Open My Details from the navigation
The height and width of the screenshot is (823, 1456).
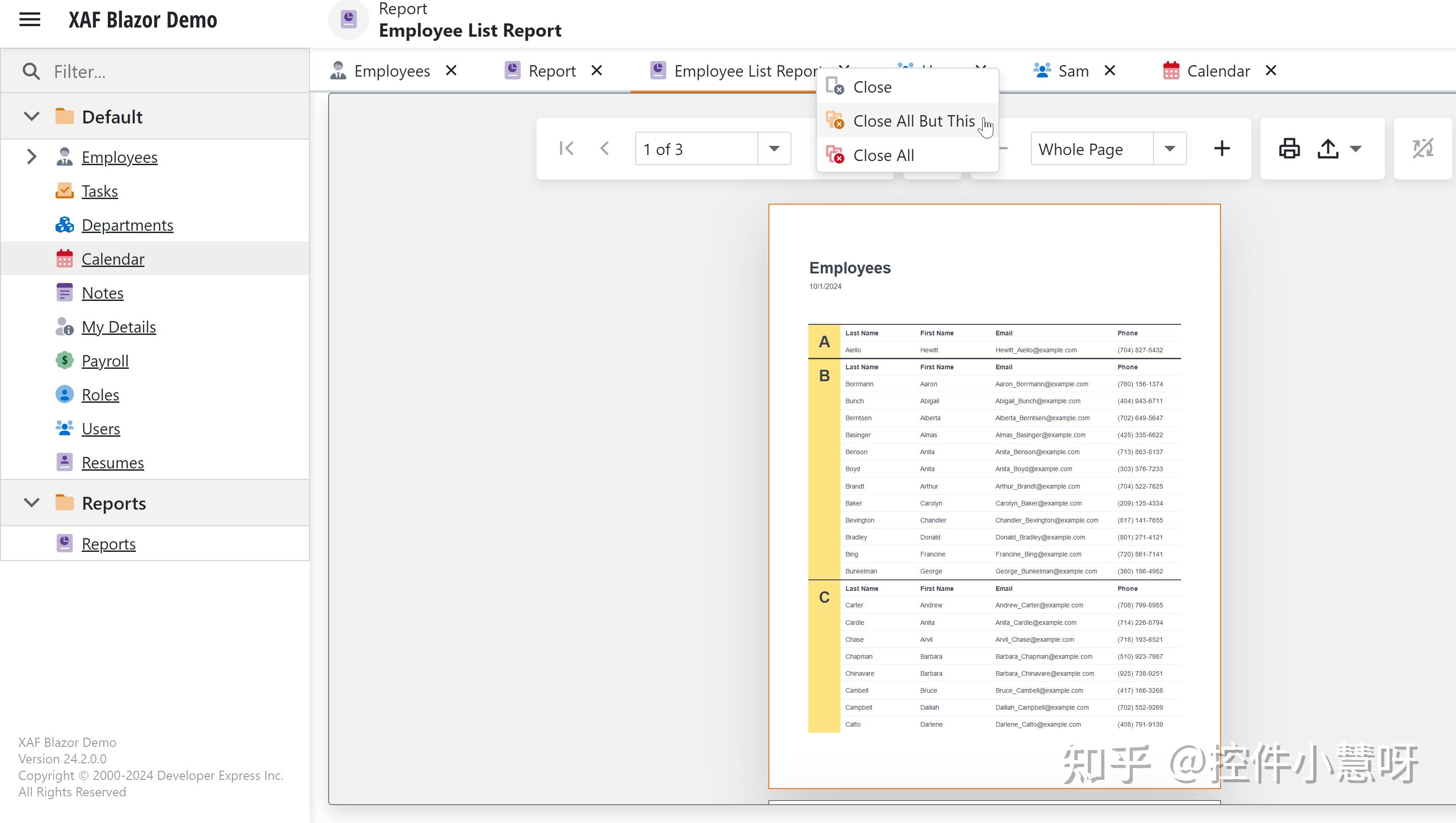pyautogui.click(x=119, y=327)
